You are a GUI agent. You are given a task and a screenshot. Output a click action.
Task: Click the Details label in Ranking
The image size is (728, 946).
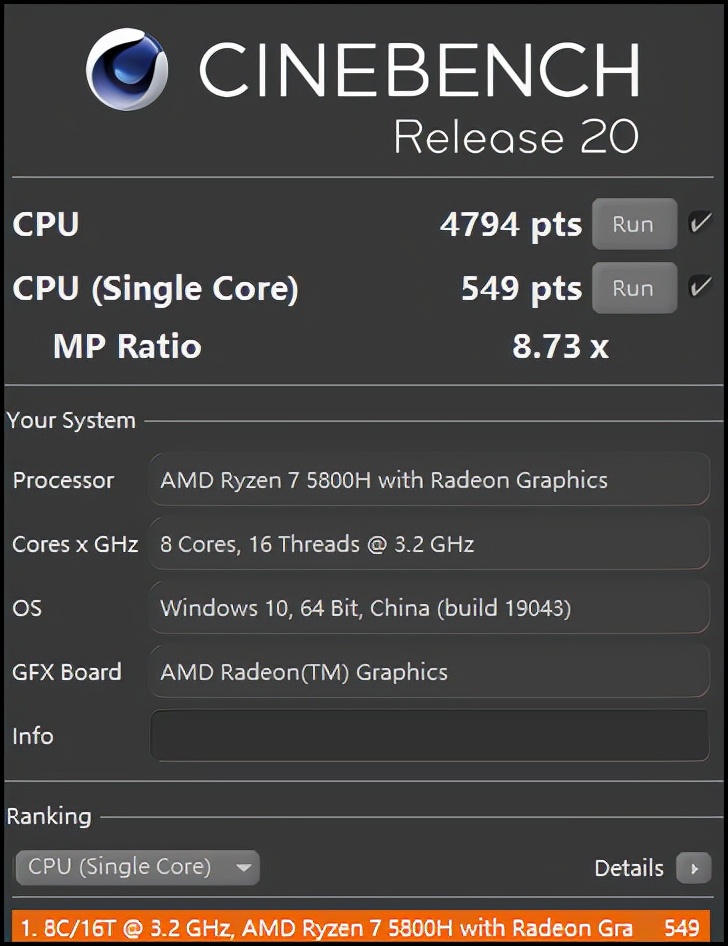629,868
